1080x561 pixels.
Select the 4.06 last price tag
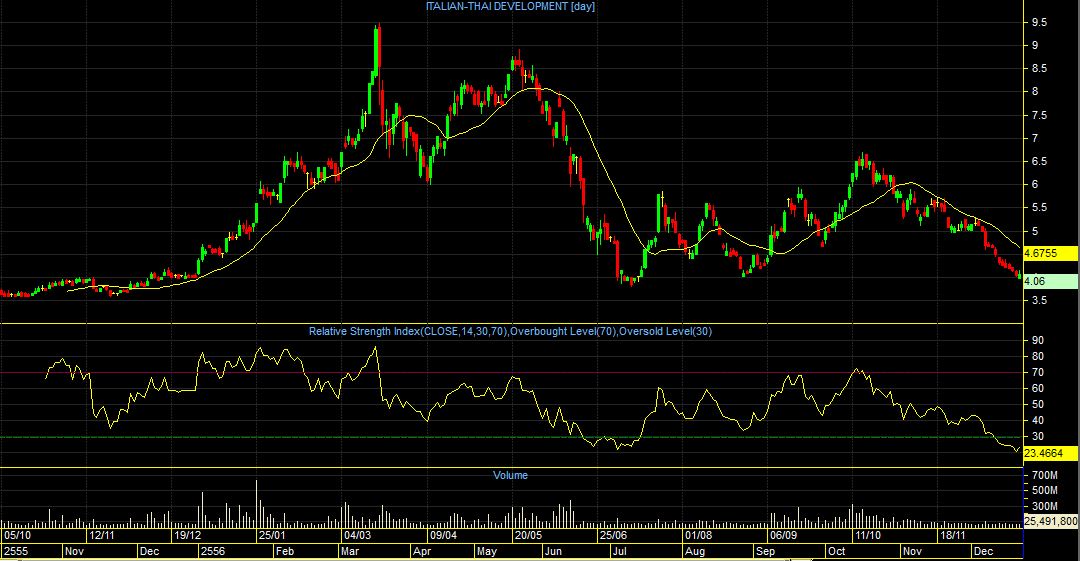point(1050,281)
